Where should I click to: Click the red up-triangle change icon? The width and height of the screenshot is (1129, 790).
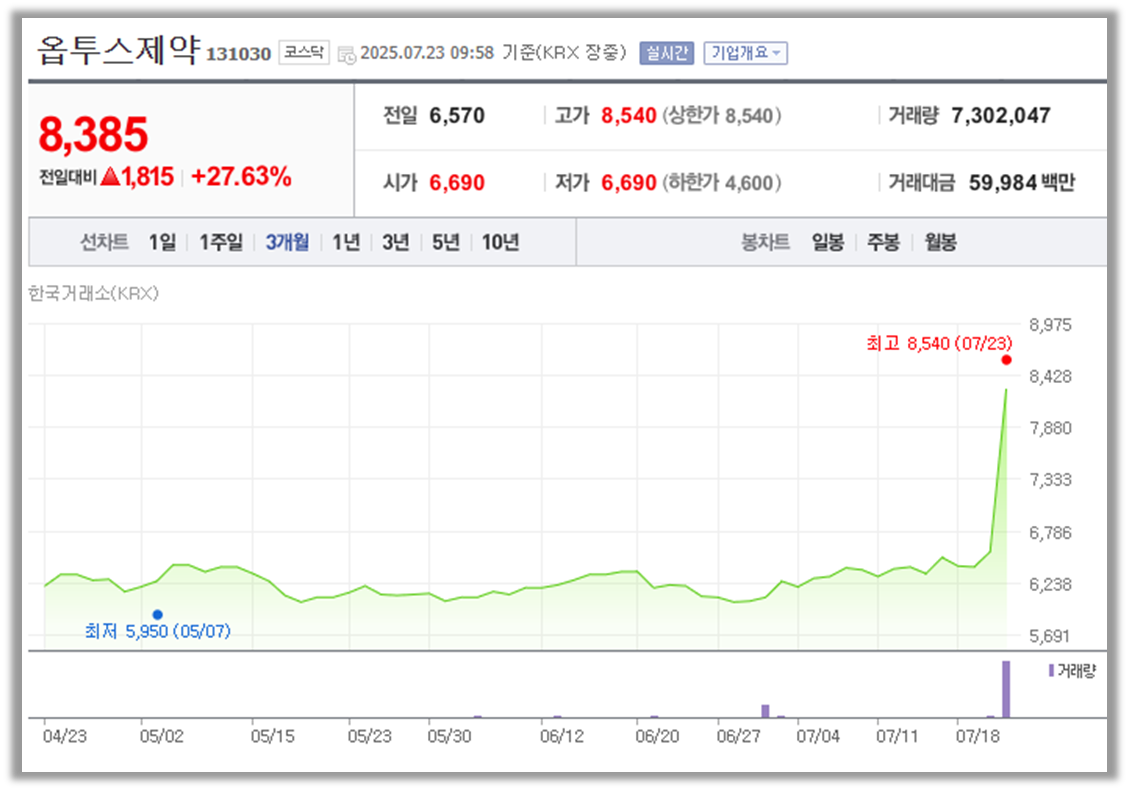(x=110, y=176)
